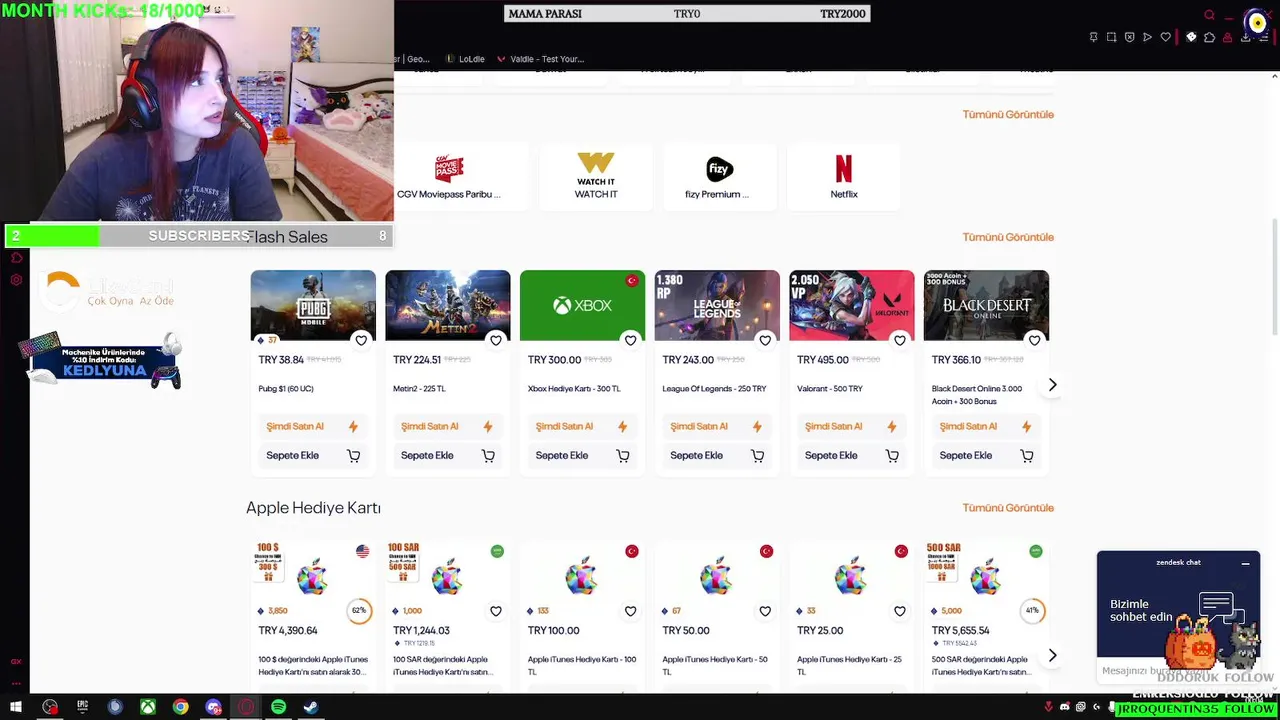Click Şimdi Satın Al for Xbox Hediye Kartı

582,427
